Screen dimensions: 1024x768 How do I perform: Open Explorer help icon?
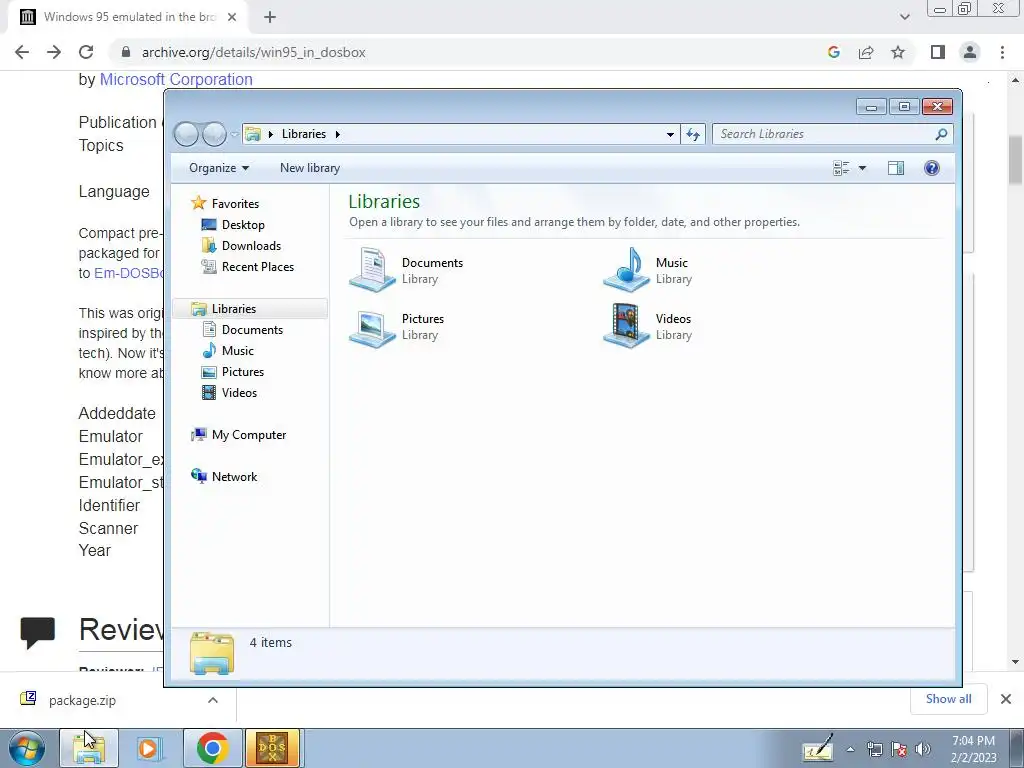(x=932, y=168)
